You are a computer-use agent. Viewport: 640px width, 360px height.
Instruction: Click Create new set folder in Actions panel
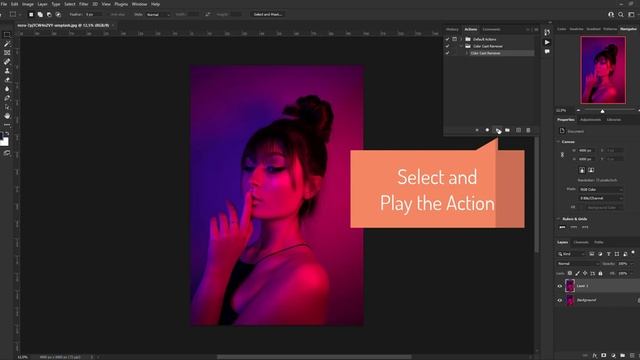click(x=507, y=130)
